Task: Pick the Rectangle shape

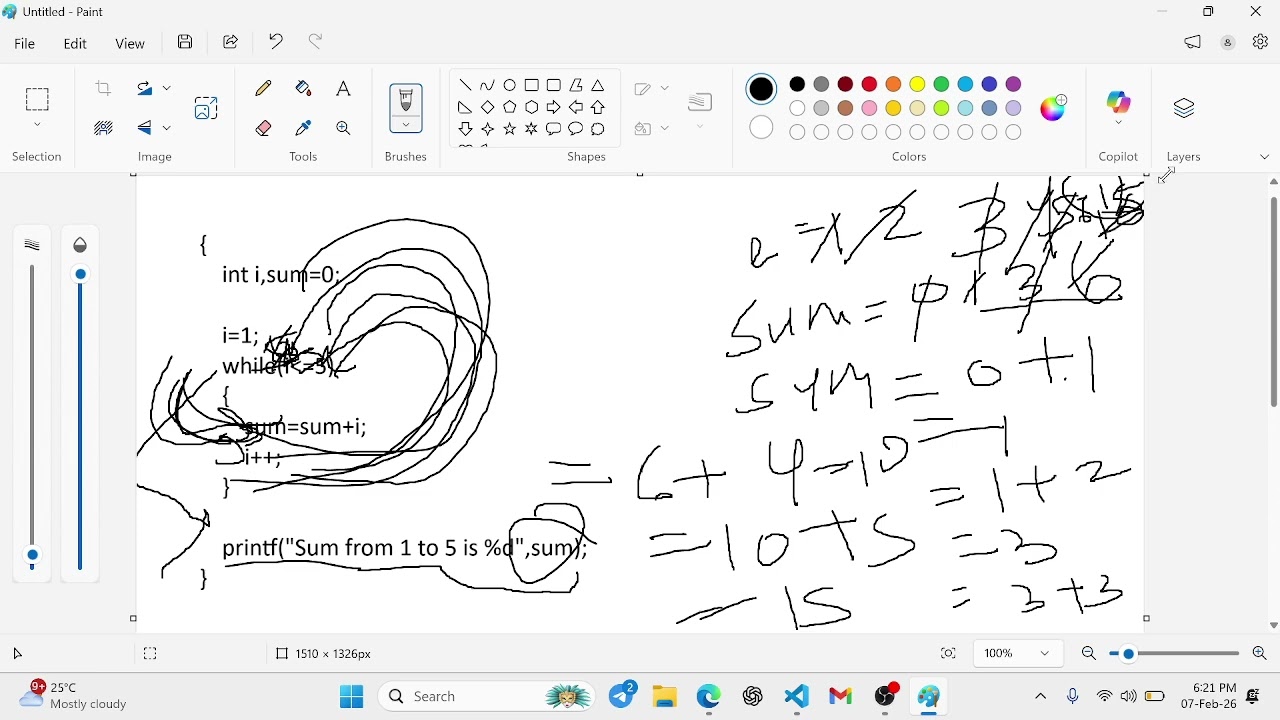Action: (x=532, y=86)
